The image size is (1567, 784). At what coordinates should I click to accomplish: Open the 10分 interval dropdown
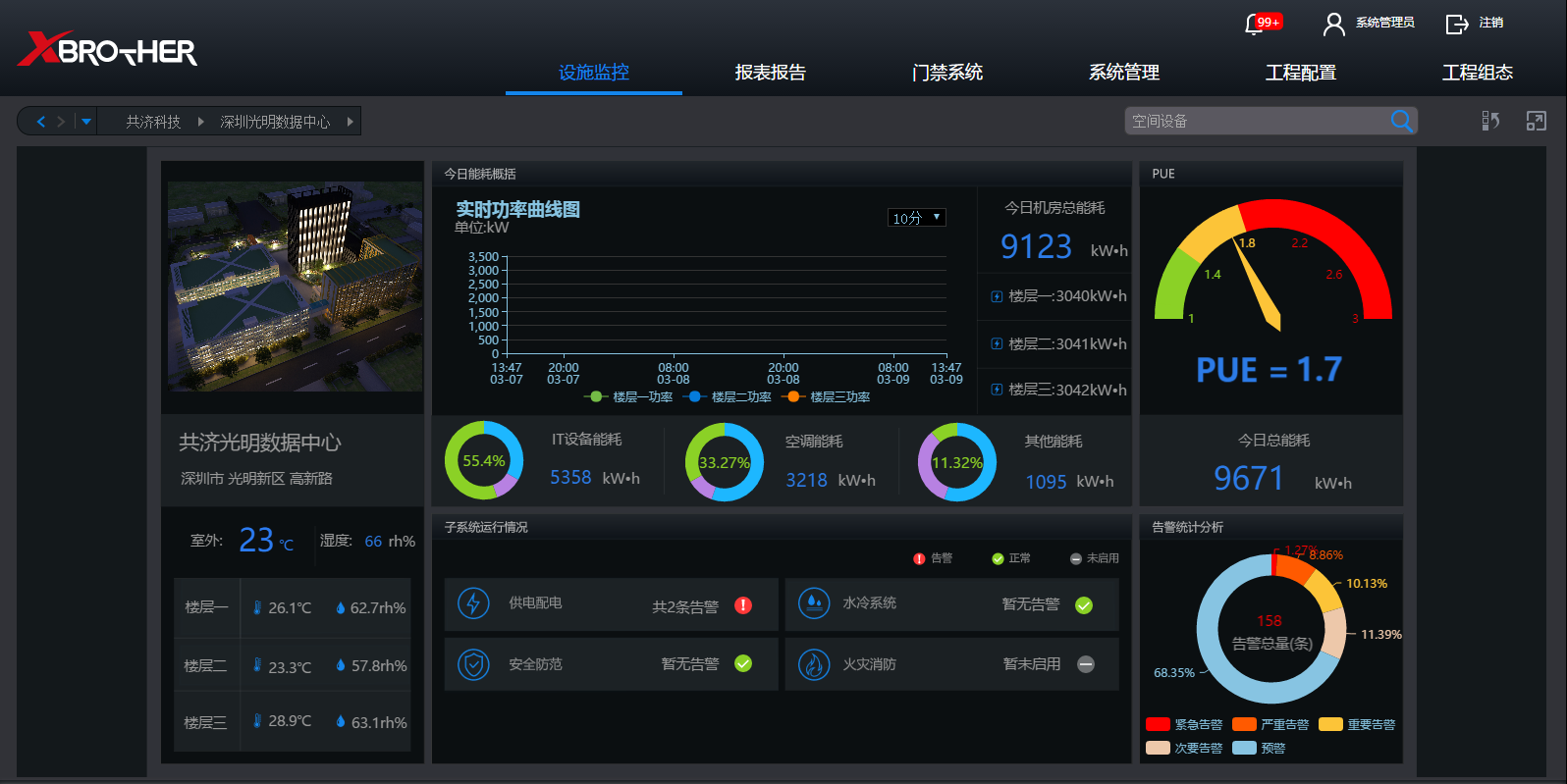pyautogui.click(x=916, y=218)
